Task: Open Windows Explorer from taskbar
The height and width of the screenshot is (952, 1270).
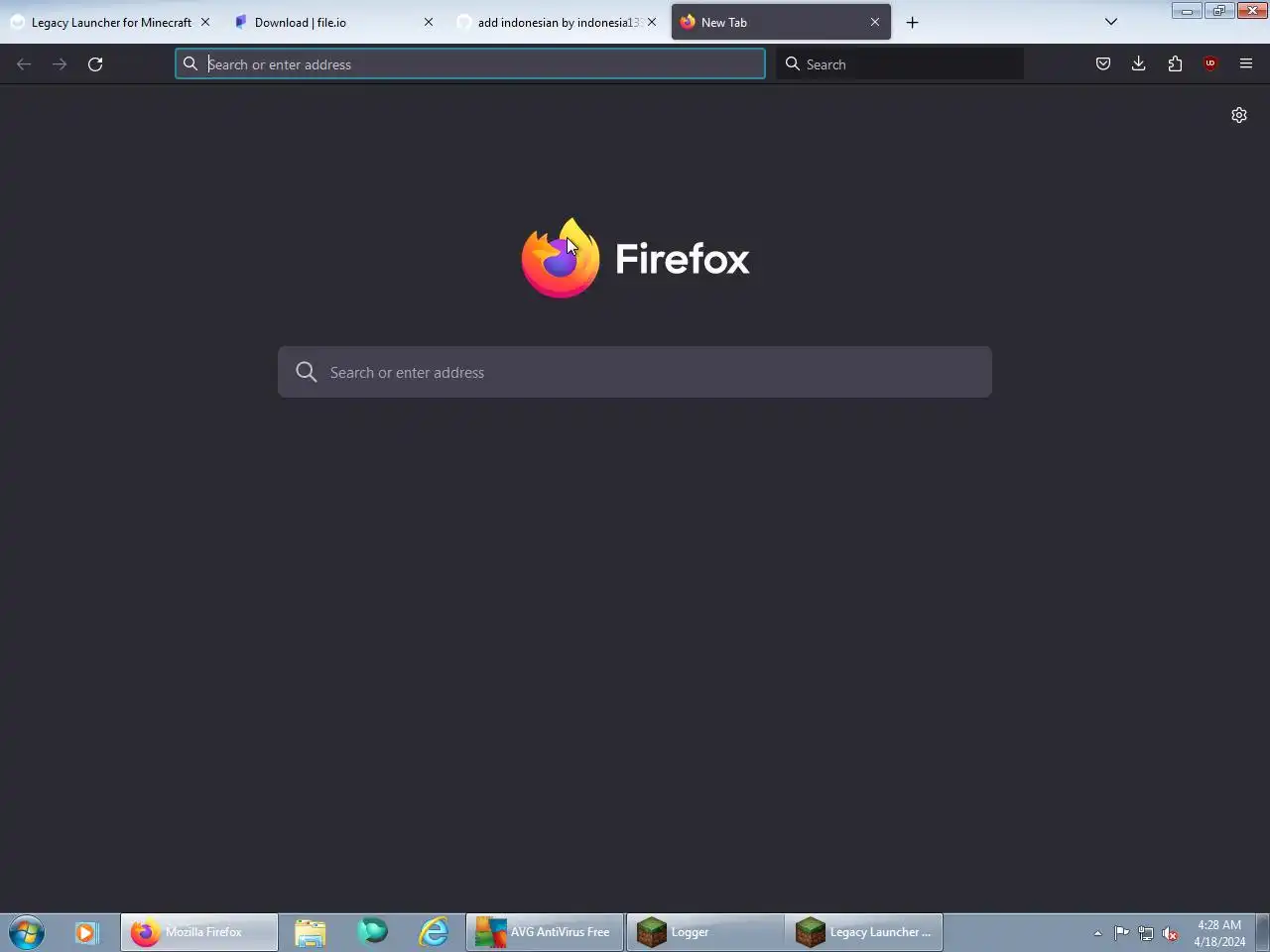Action: [x=311, y=932]
